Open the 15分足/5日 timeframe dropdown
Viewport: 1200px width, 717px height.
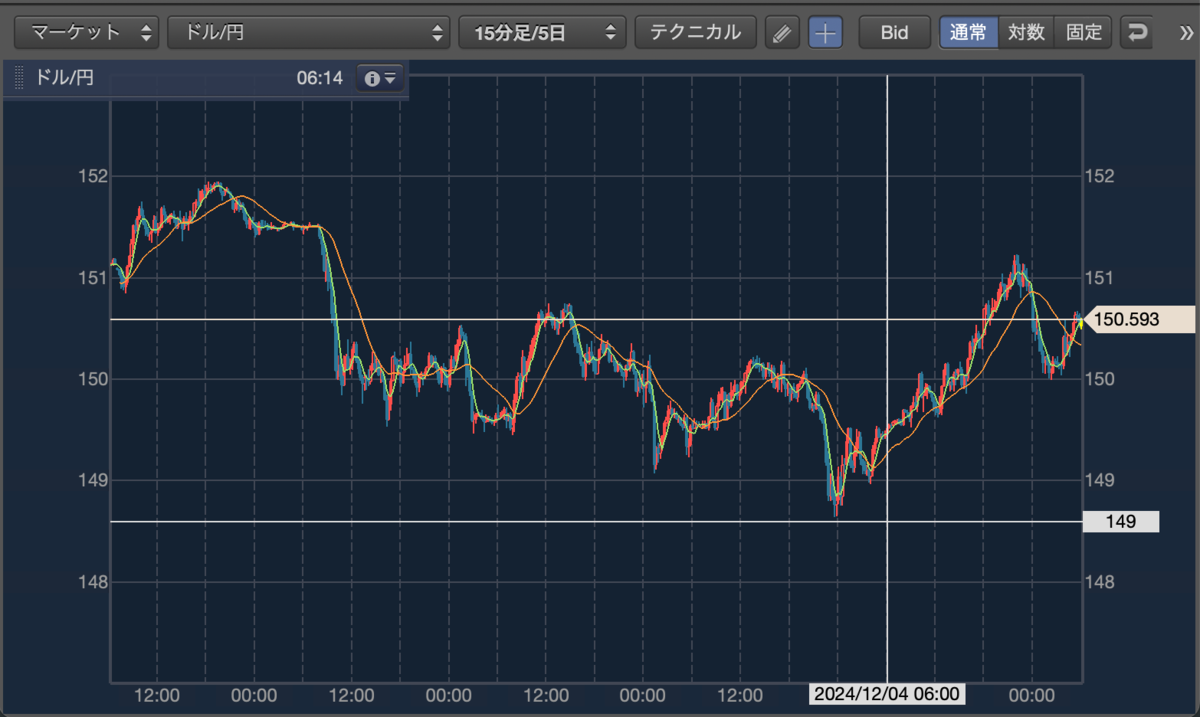(542, 33)
